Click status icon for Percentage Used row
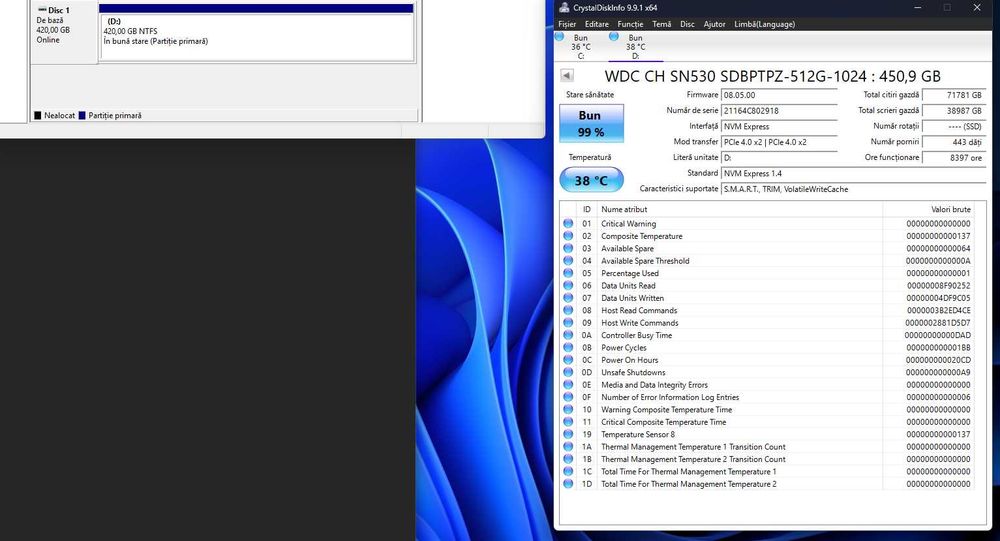 coord(568,273)
